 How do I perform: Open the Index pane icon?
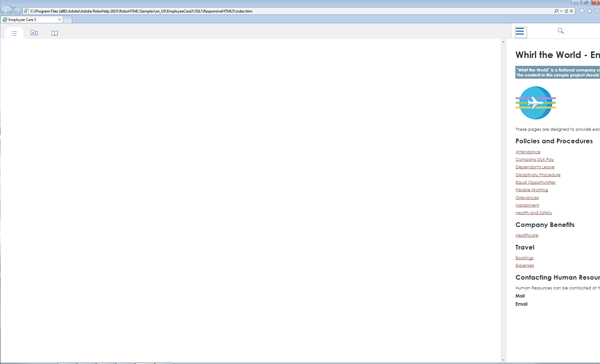coord(34,33)
